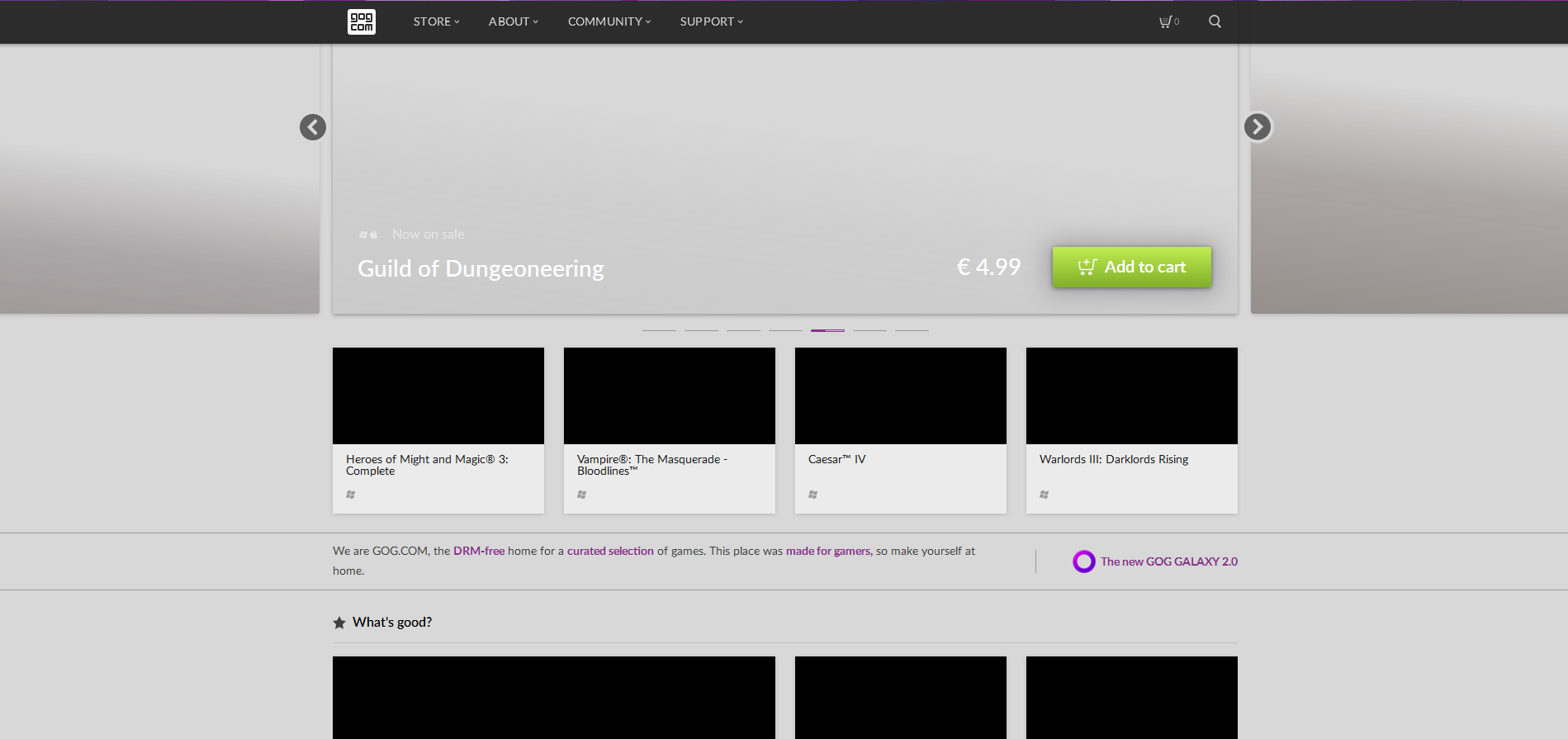Open the curated selection link
Viewport: 1568px width, 739px height.
[610, 551]
